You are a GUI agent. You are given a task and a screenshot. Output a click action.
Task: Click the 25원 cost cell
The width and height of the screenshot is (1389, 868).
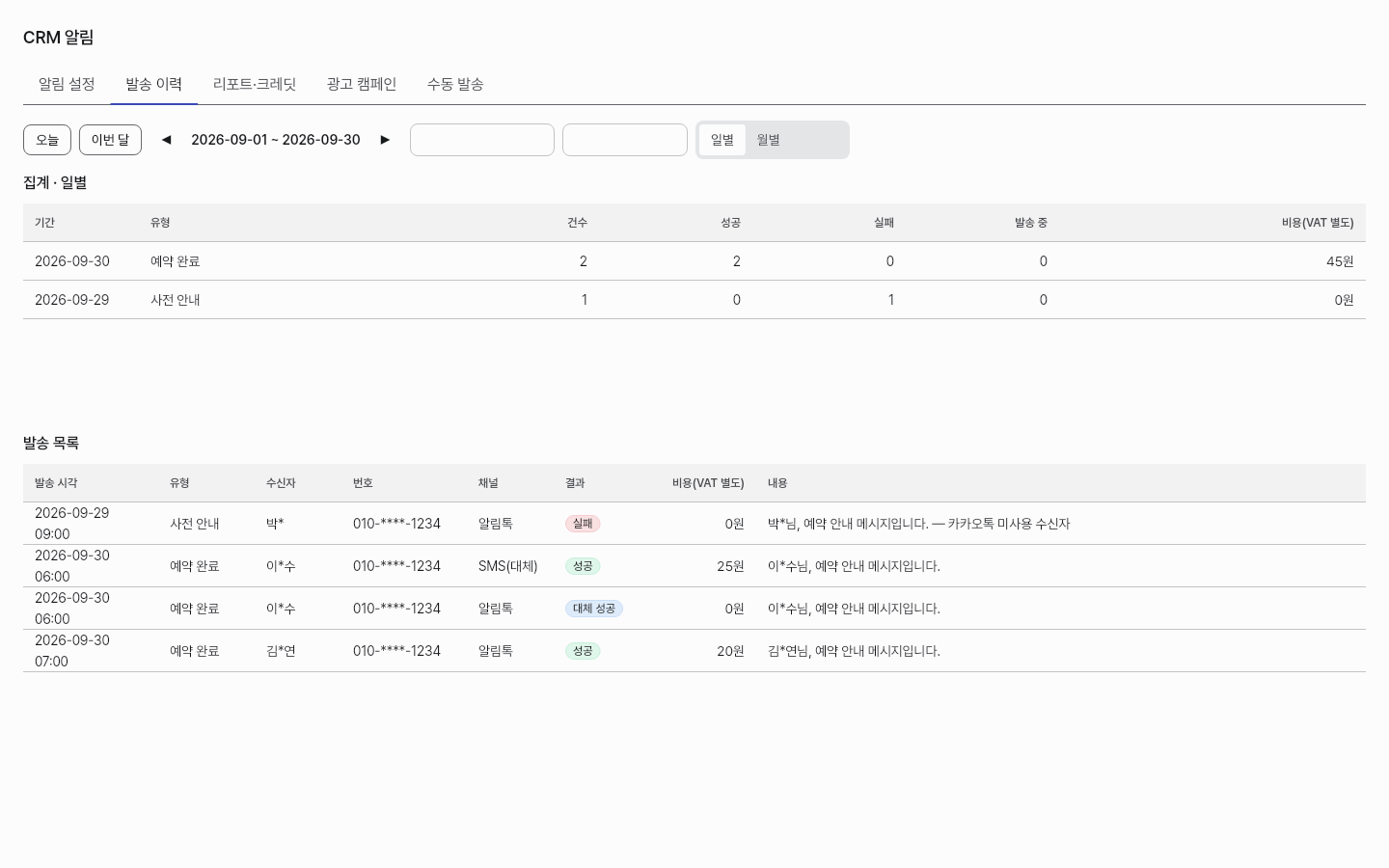click(730, 566)
